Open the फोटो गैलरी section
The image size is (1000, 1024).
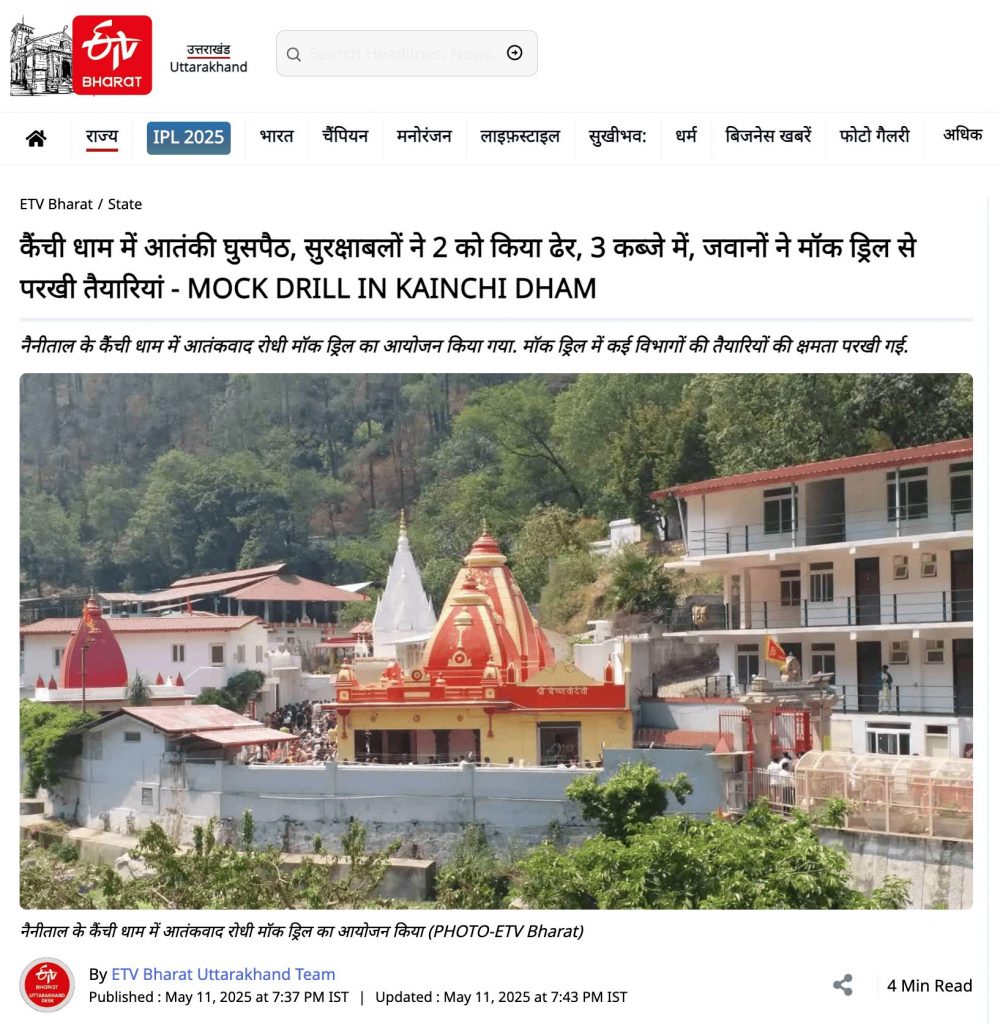pyautogui.click(x=874, y=136)
